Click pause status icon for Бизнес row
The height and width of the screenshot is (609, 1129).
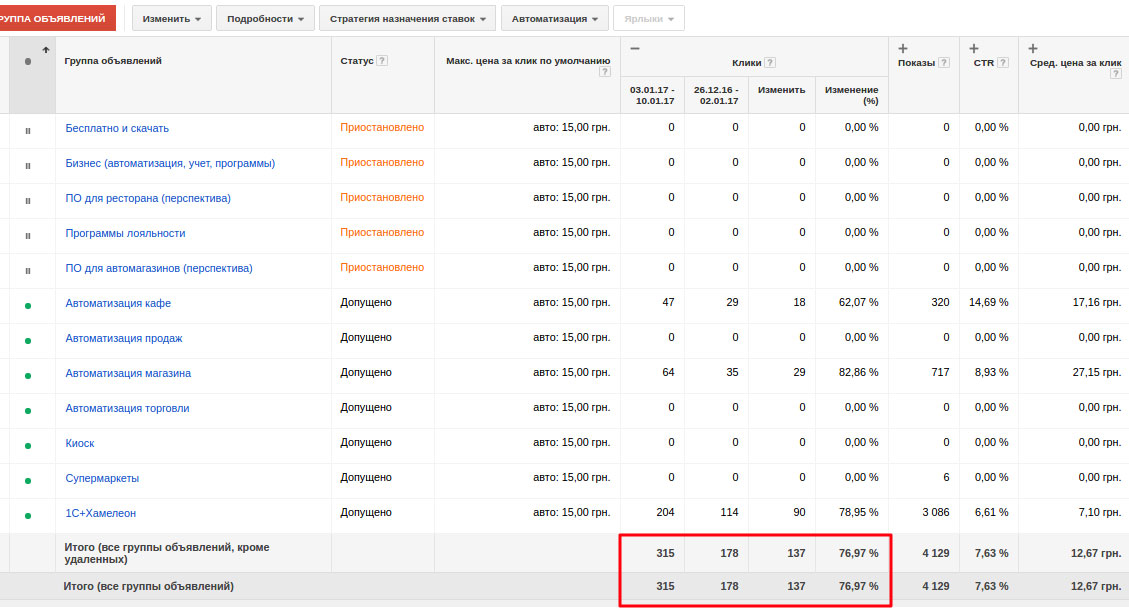tap(28, 166)
